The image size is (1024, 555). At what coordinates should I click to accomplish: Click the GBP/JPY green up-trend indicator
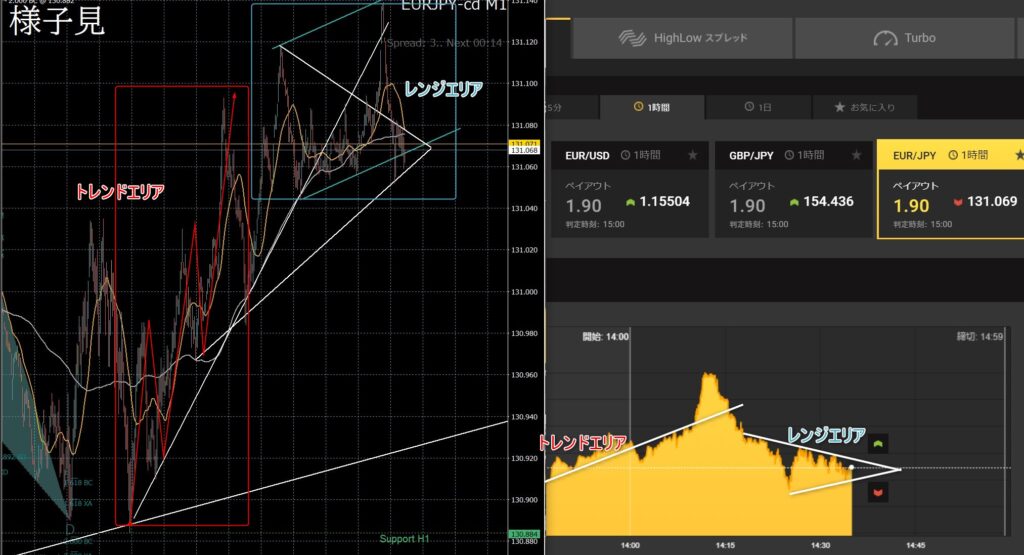(x=794, y=202)
